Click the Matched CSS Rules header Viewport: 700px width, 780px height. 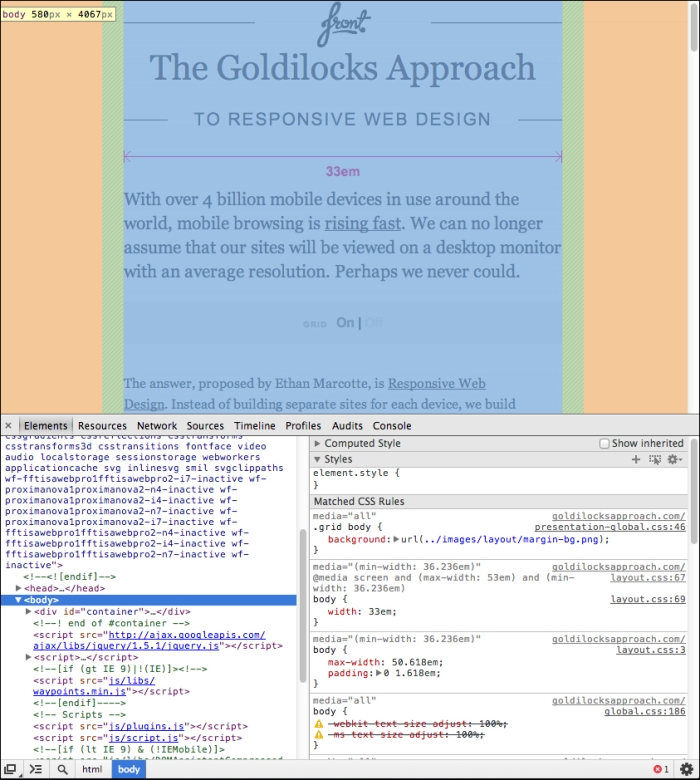tap(499, 501)
